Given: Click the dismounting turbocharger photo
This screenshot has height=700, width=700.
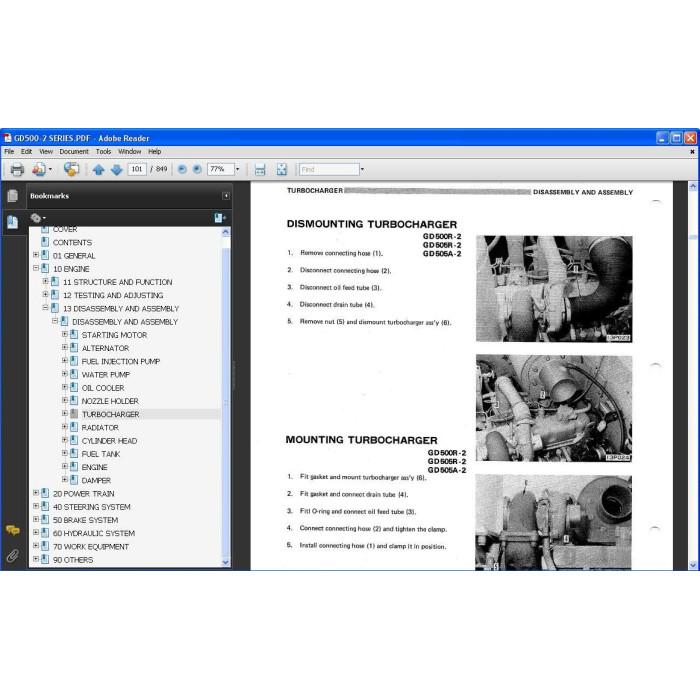Looking at the screenshot, I should tap(554, 289).
